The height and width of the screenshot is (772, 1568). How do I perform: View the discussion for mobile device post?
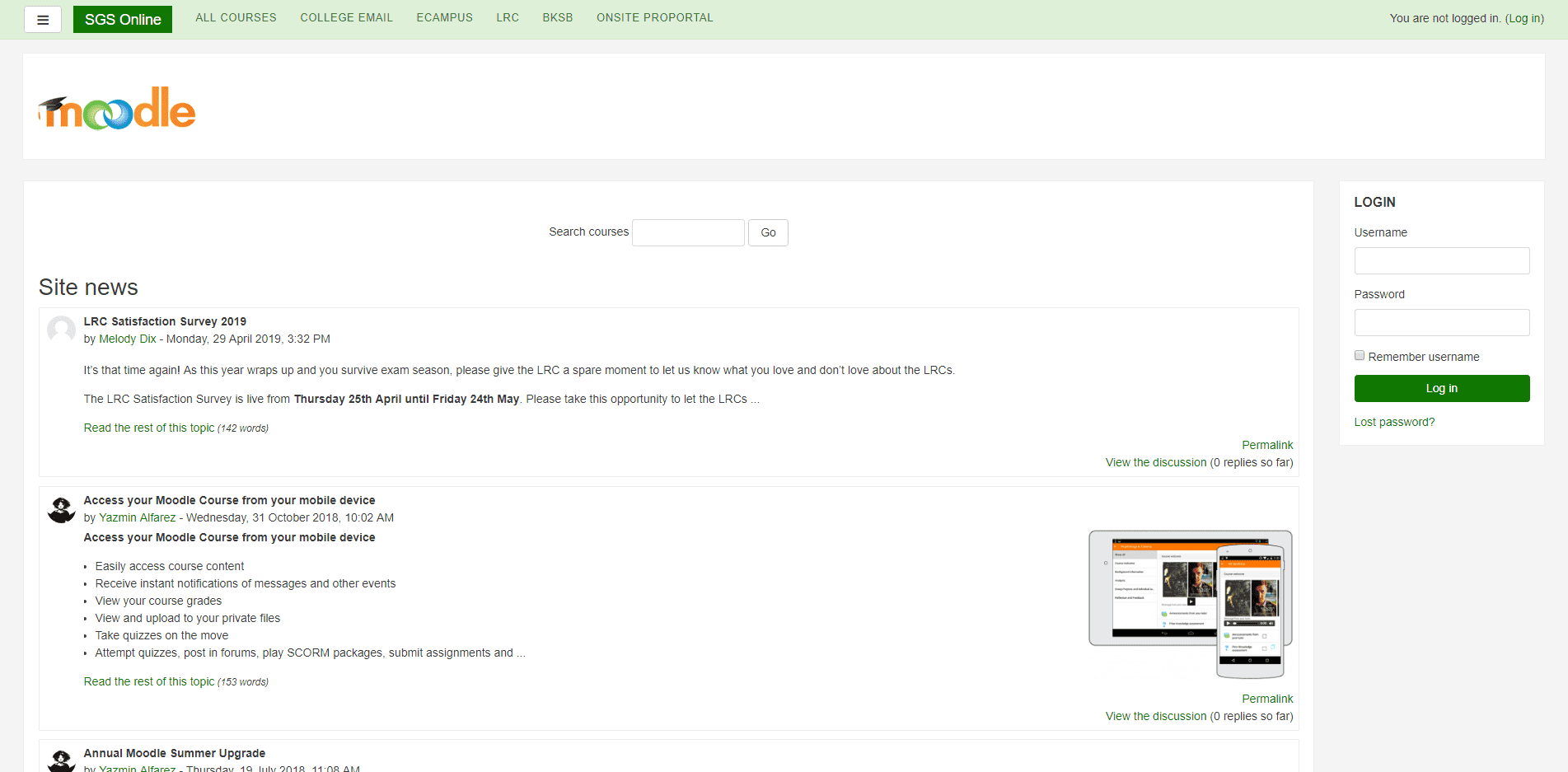coord(1156,716)
